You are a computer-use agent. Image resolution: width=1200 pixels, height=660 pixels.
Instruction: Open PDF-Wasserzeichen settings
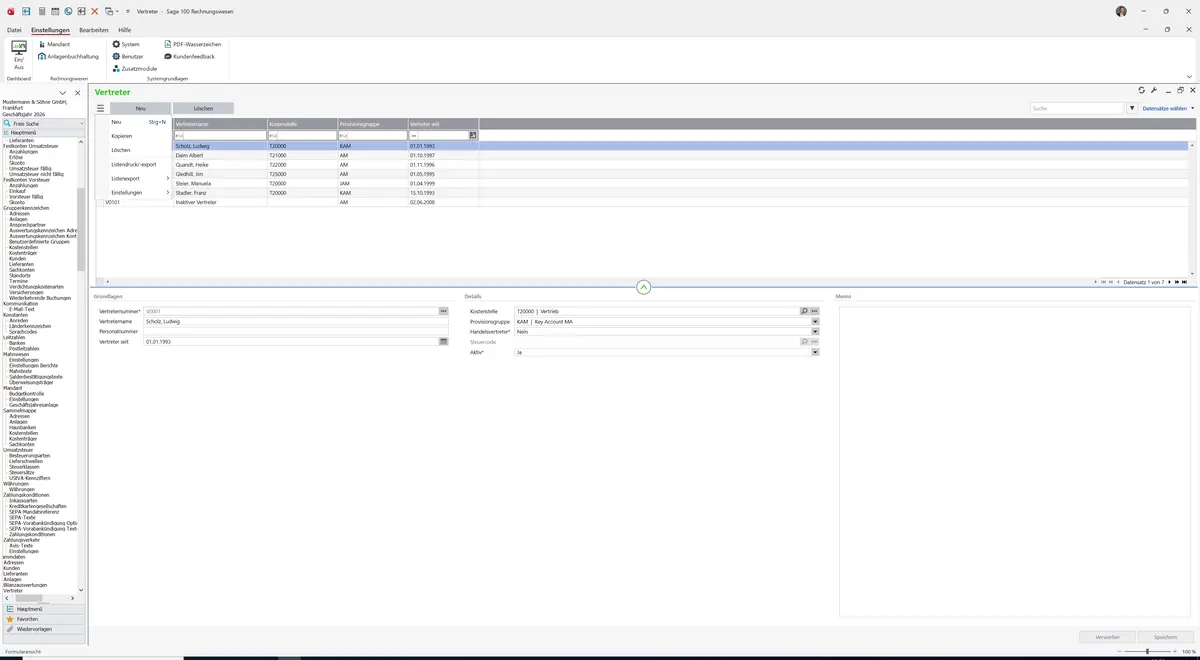[192, 44]
